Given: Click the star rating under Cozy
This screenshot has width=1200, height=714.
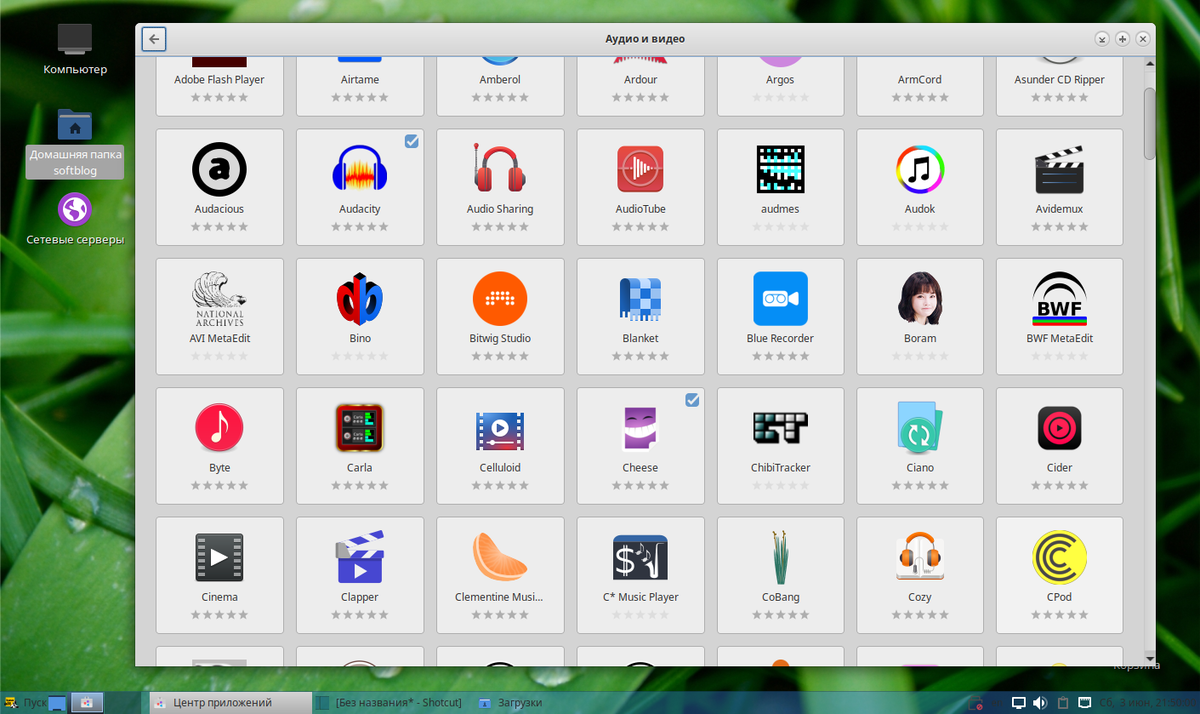Looking at the screenshot, I should (x=920, y=615).
